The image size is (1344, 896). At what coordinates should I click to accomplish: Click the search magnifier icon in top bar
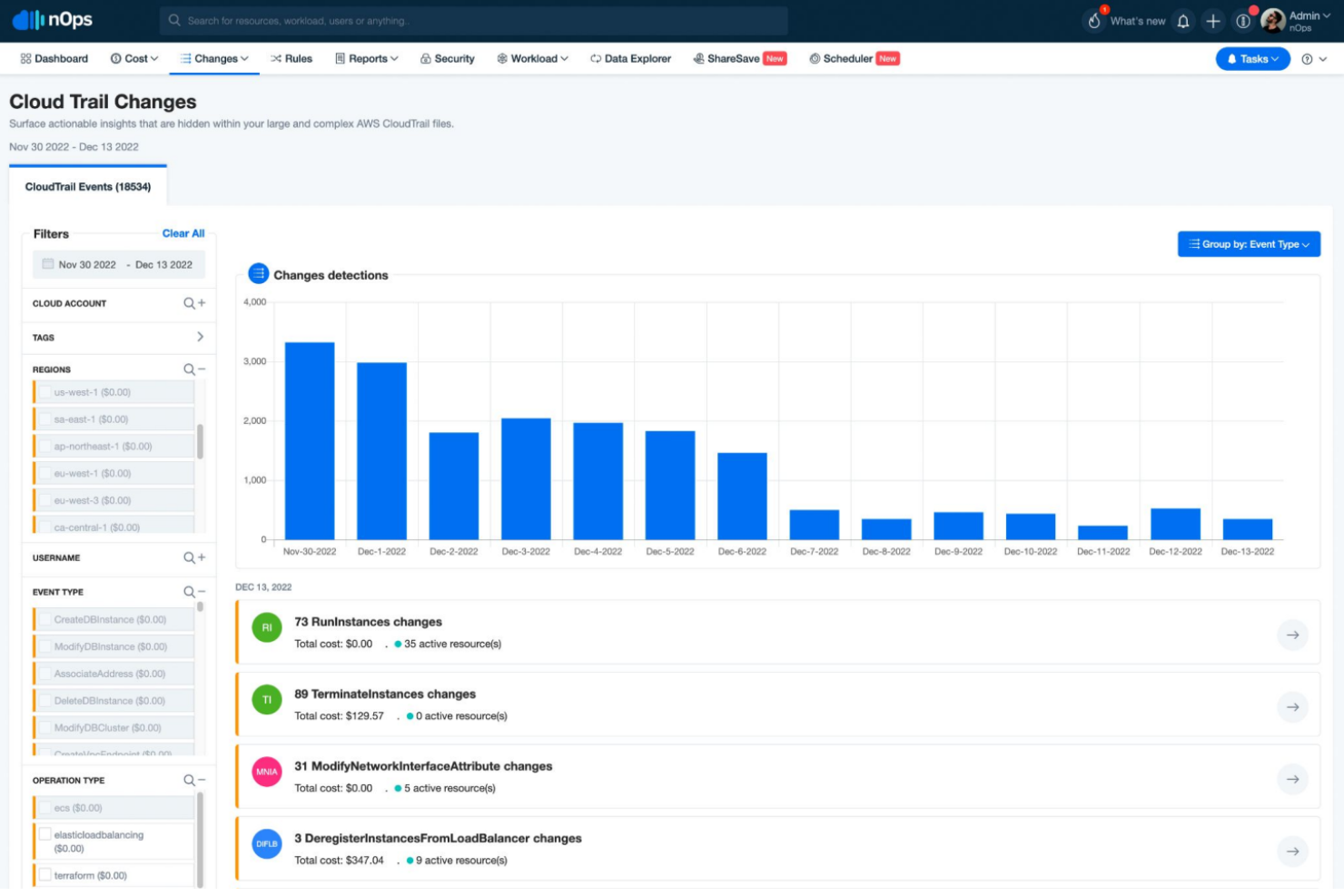tap(174, 20)
